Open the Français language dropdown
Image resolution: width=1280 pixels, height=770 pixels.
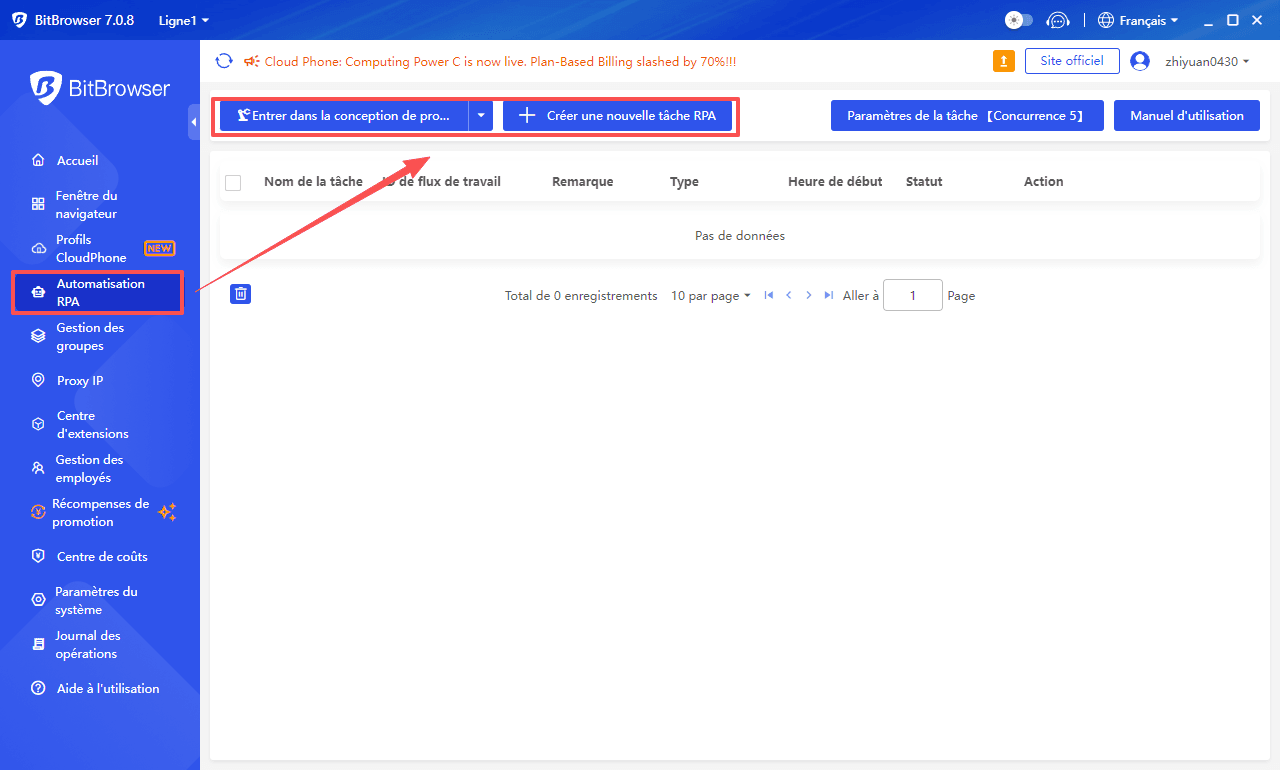(1137, 19)
